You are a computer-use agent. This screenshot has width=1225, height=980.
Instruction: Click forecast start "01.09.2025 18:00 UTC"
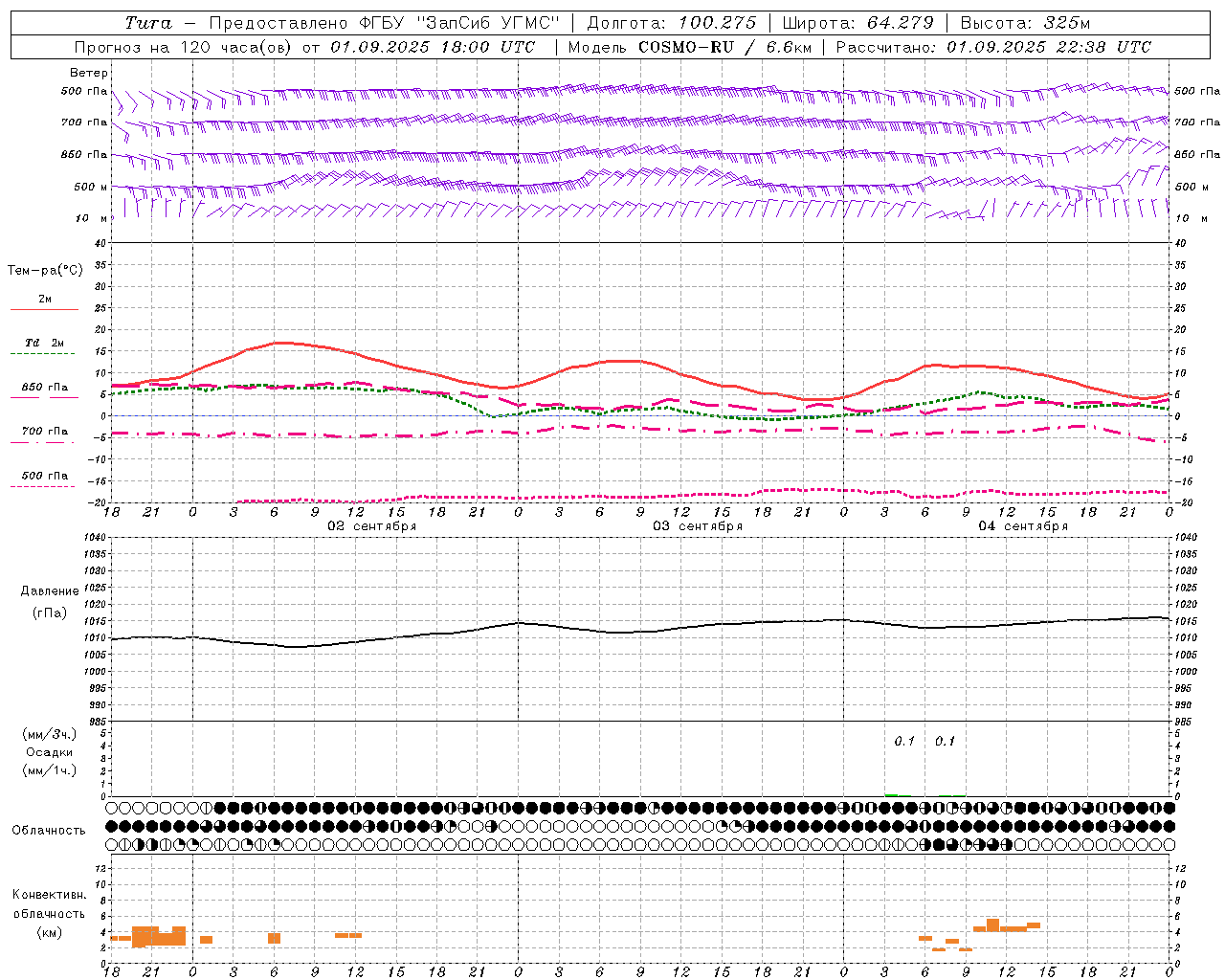pyautogui.click(x=433, y=47)
